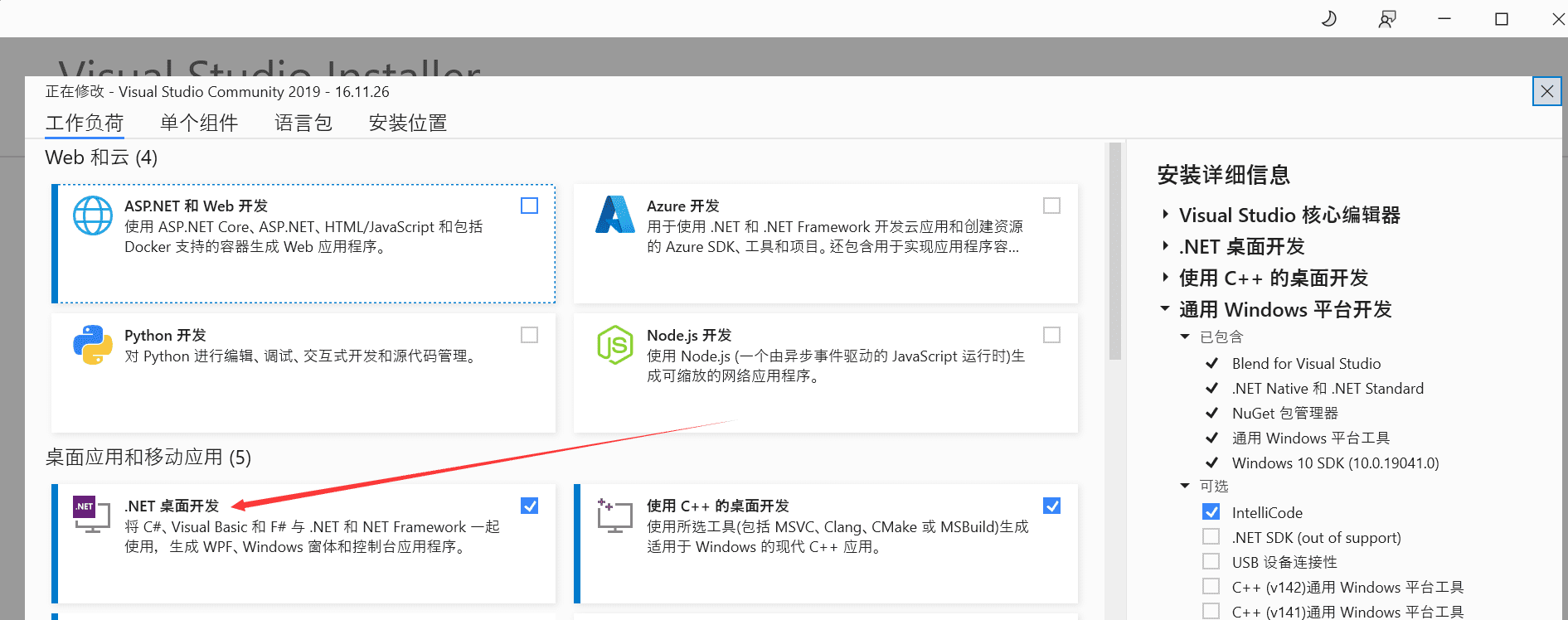
Task: Click the C++ desktop development monitor icon
Action: [614, 516]
